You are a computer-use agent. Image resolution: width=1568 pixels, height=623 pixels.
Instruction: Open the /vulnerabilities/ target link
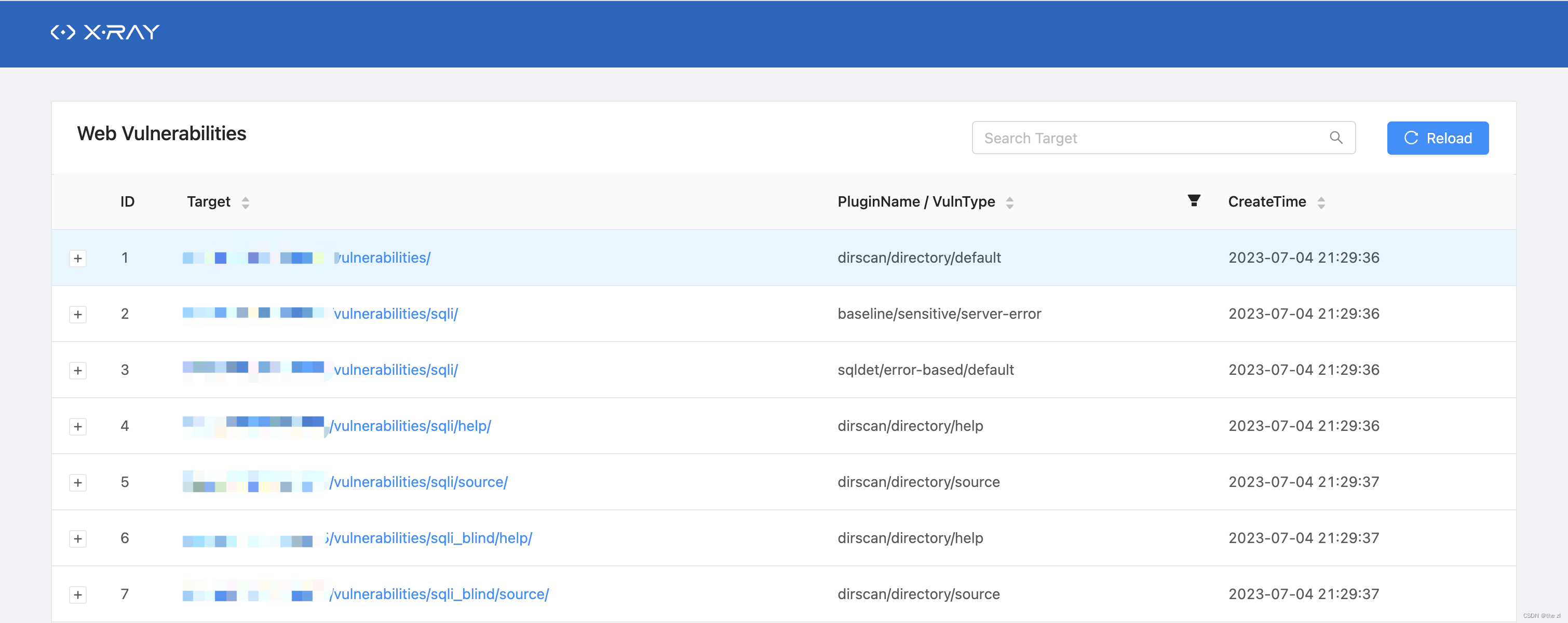(384, 258)
